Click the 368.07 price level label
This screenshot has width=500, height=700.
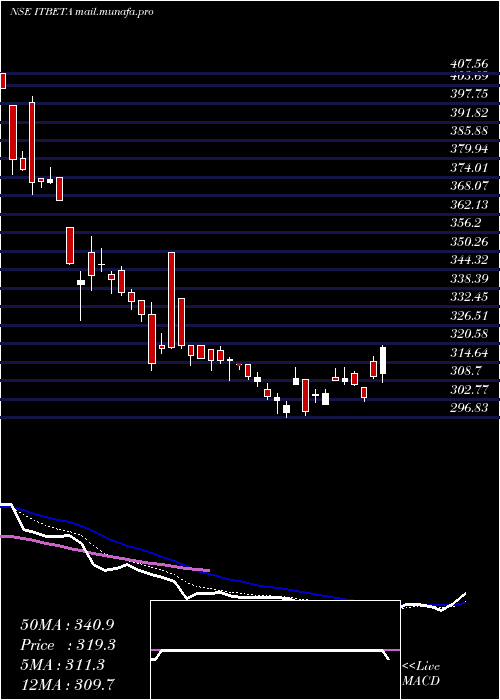469,186
